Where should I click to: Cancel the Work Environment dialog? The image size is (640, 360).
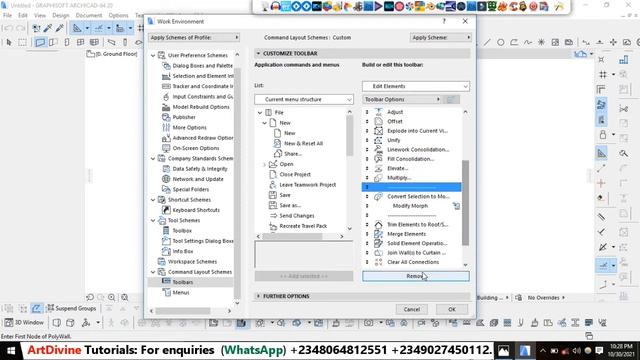click(x=411, y=309)
